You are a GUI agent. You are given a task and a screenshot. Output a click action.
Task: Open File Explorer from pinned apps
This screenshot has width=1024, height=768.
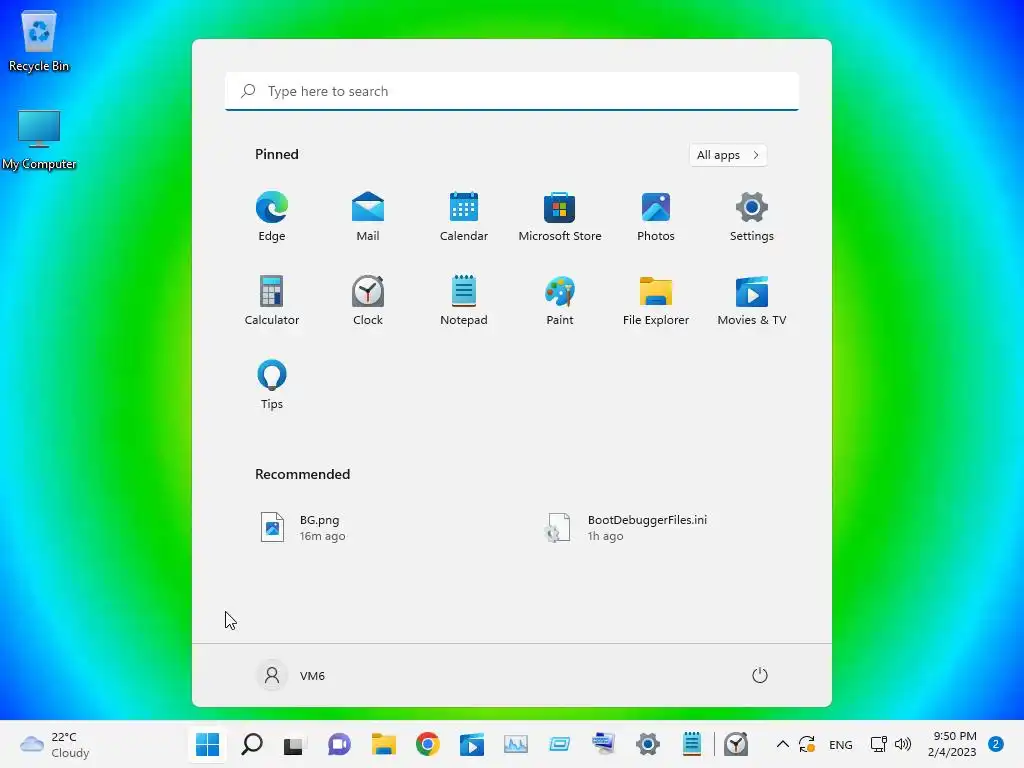[x=656, y=300]
